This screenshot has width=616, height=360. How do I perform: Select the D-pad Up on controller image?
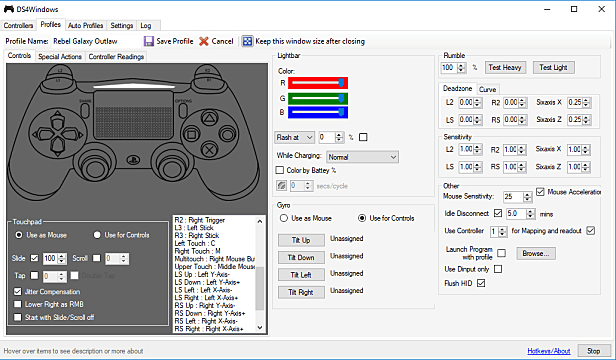click(58, 120)
